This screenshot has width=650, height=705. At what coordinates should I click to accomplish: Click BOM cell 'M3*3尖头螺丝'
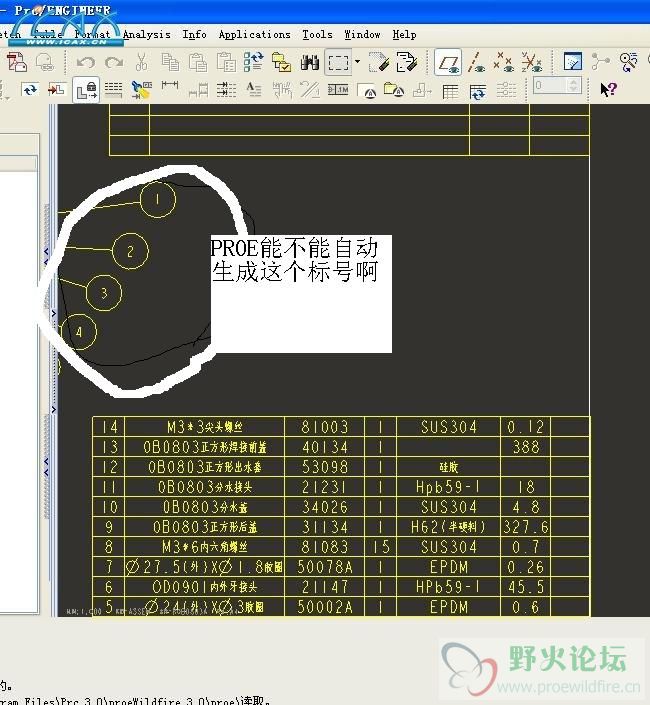tap(205, 427)
